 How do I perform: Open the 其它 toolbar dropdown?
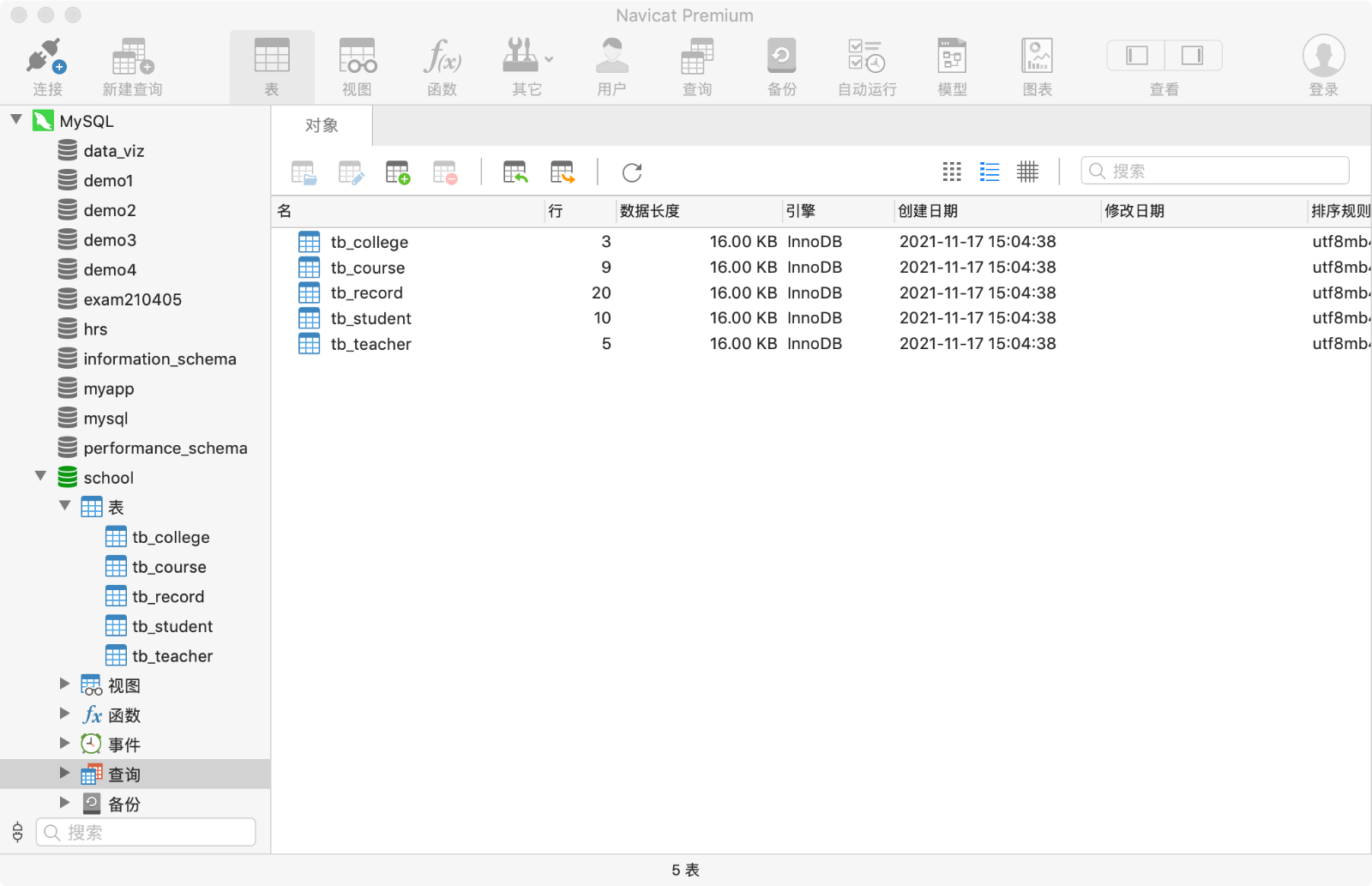click(527, 57)
